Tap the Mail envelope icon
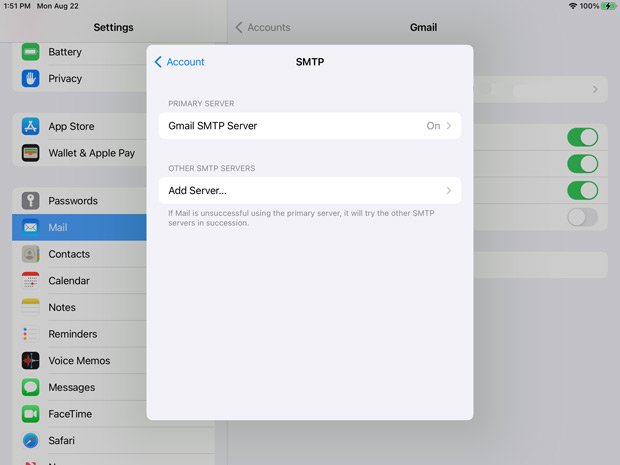The height and width of the screenshot is (465, 620). click(x=30, y=227)
